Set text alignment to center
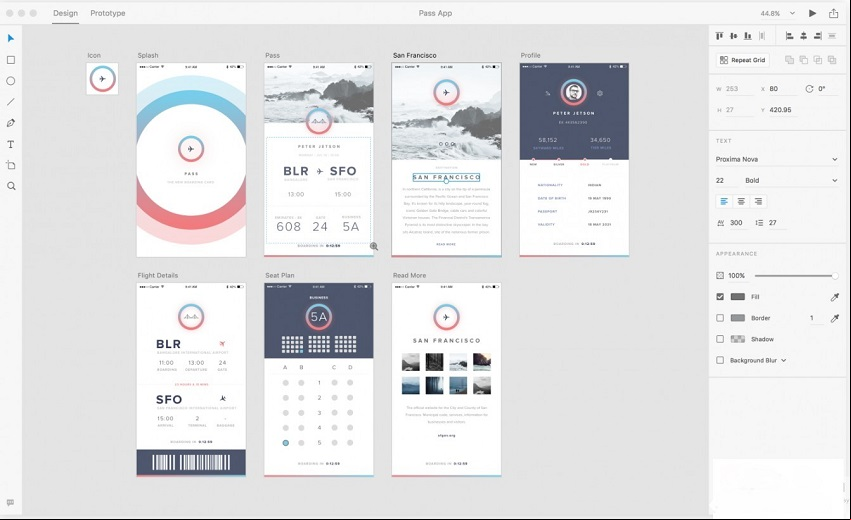 741,201
